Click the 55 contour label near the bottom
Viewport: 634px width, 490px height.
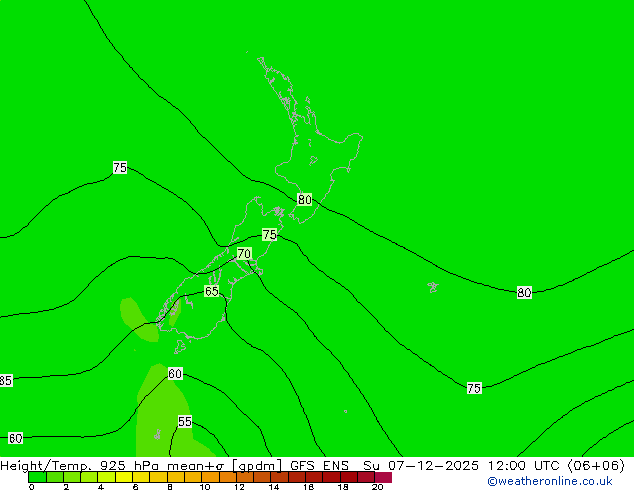click(x=185, y=422)
